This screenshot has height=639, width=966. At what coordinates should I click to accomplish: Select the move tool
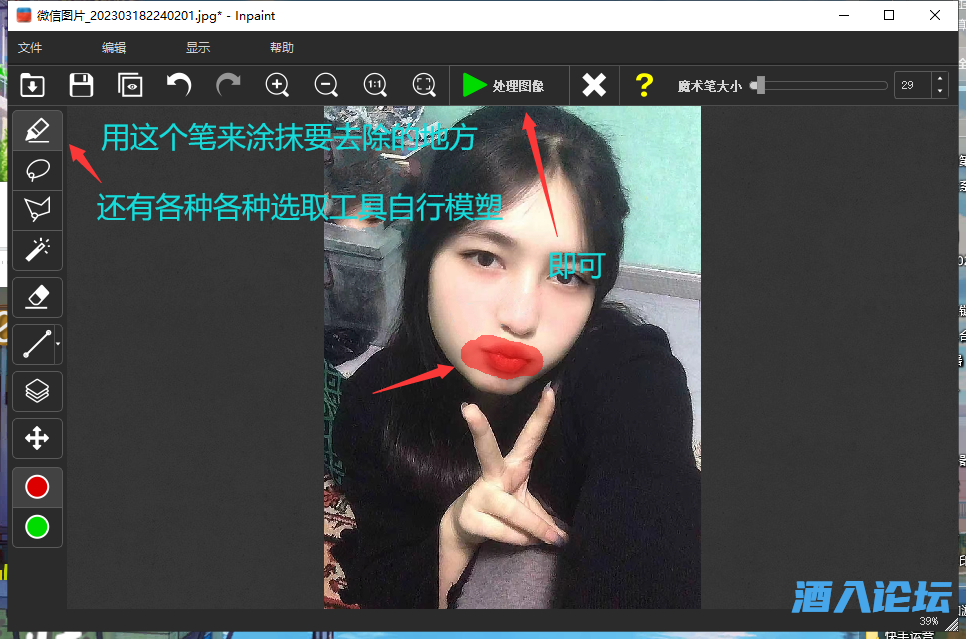(37, 438)
